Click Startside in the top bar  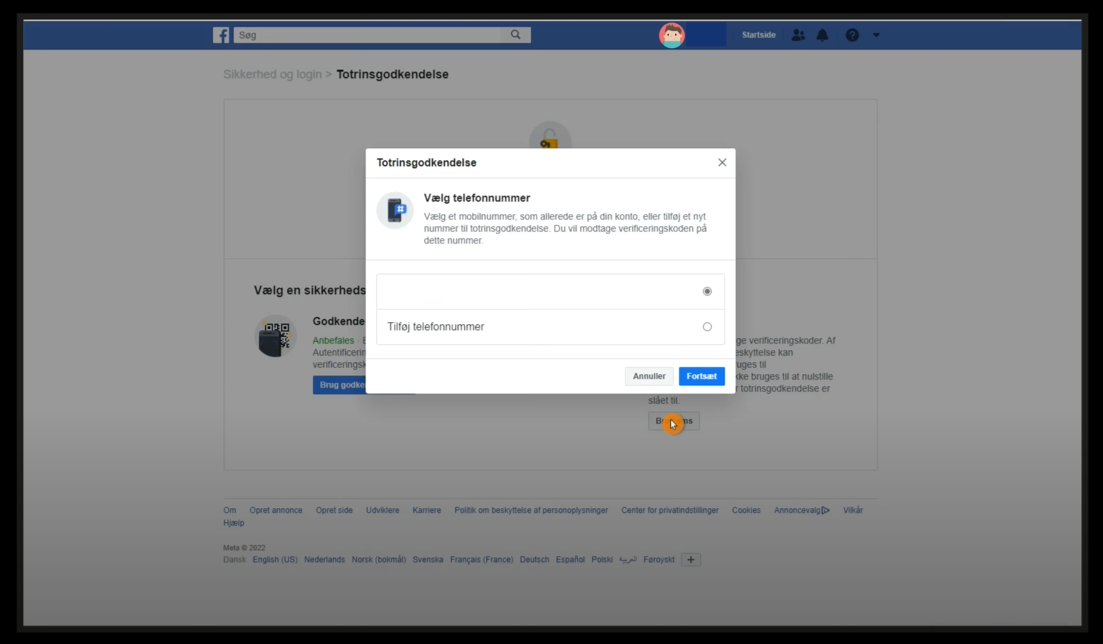758,35
